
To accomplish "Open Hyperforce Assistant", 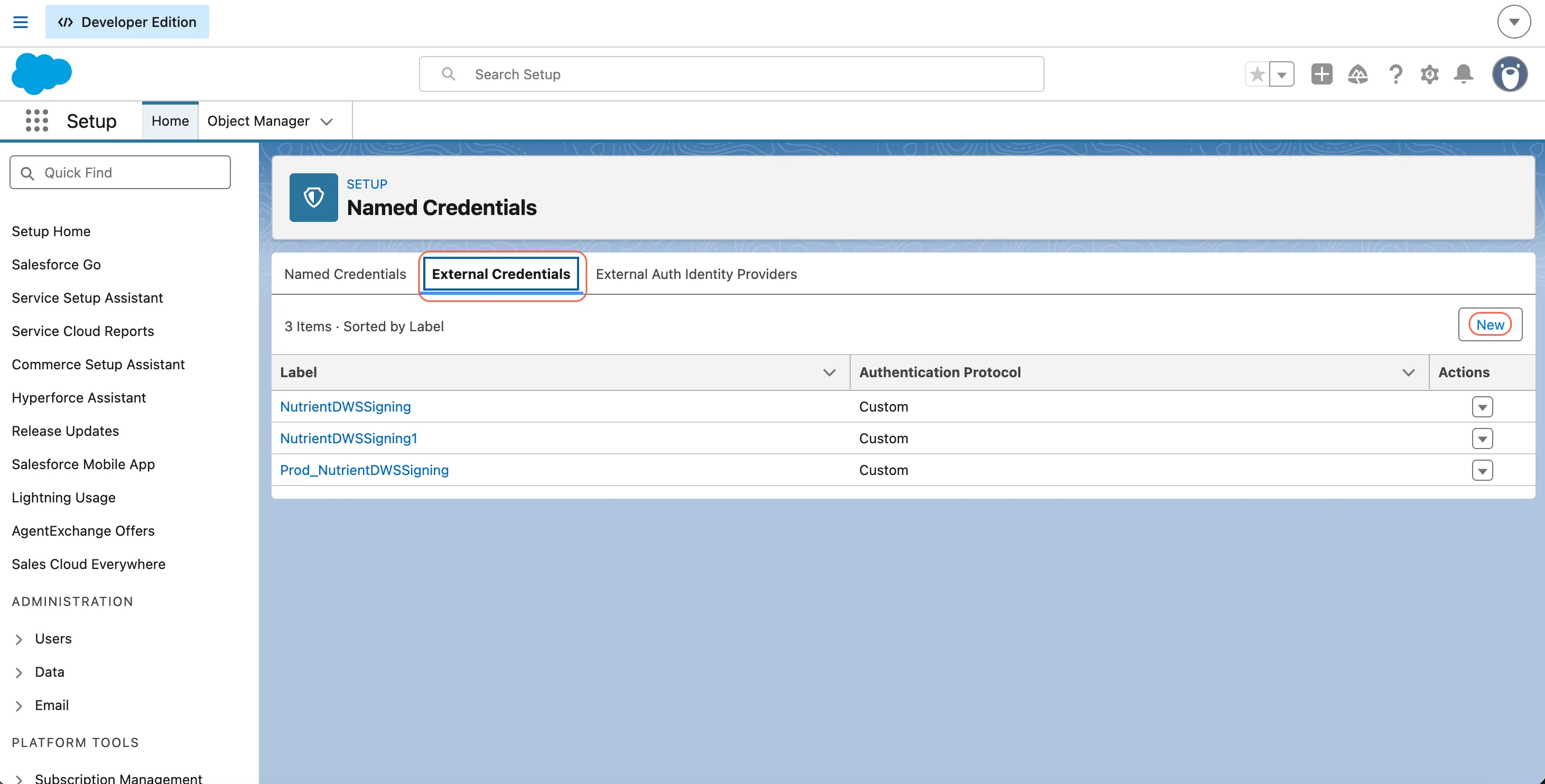I will (x=79, y=398).
